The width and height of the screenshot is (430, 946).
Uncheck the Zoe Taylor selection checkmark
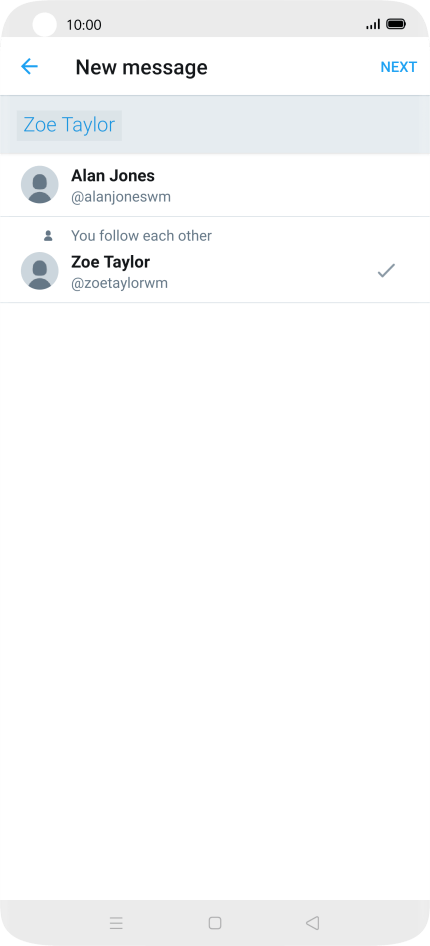click(x=386, y=271)
